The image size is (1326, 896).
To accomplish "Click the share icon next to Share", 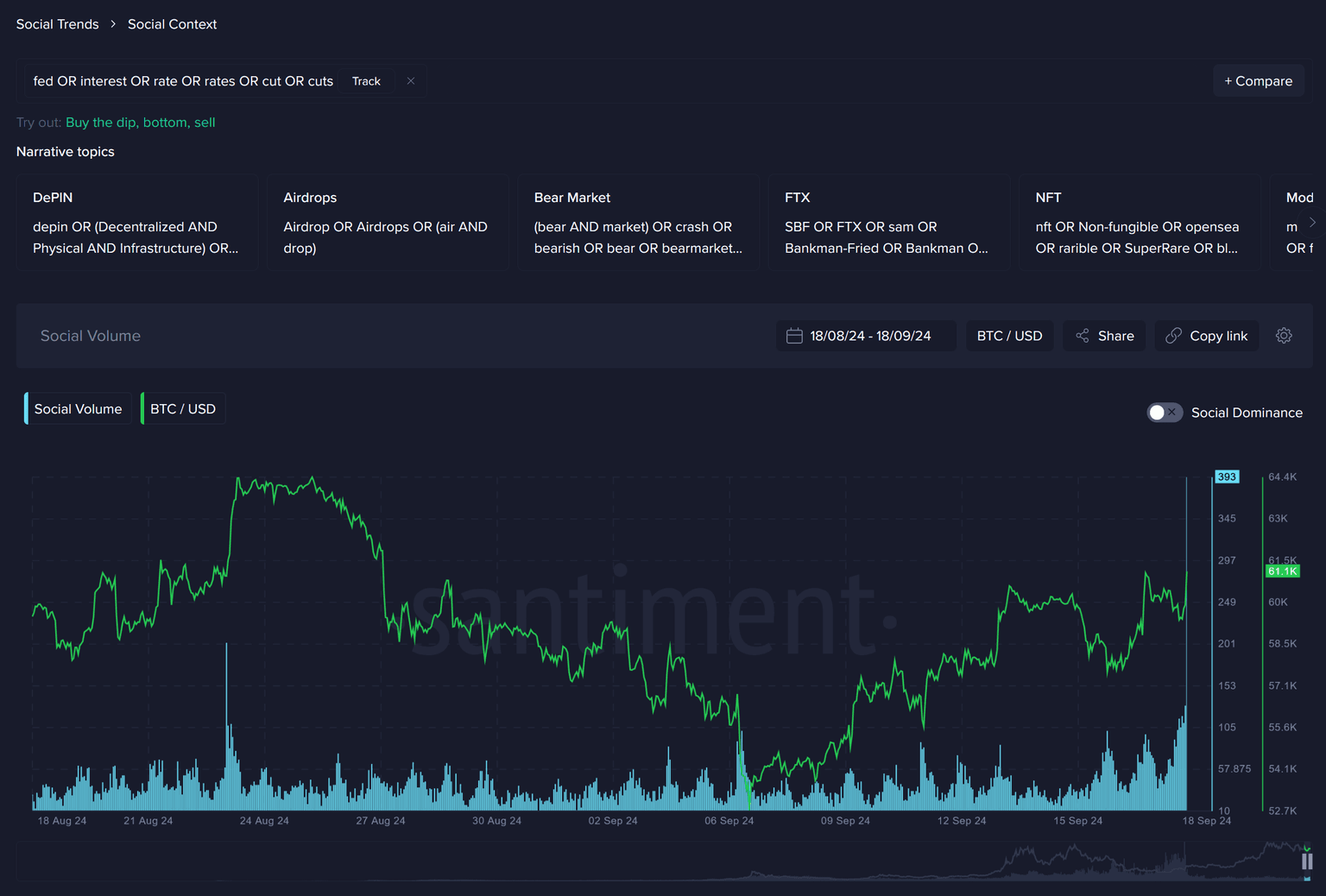I will [x=1083, y=336].
